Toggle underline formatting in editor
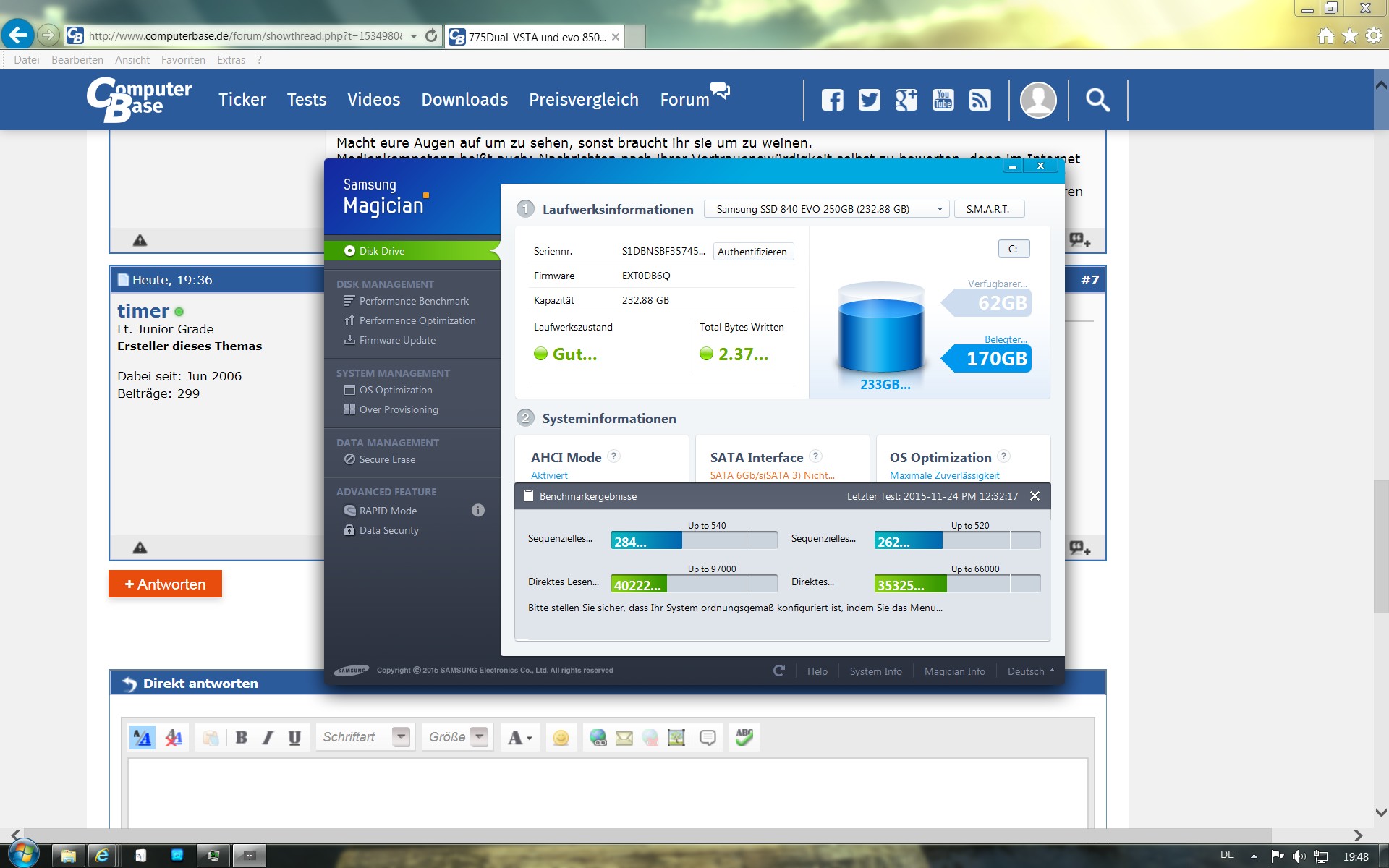The height and width of the screenshot is (868, 1389). [x=294, y=738]
